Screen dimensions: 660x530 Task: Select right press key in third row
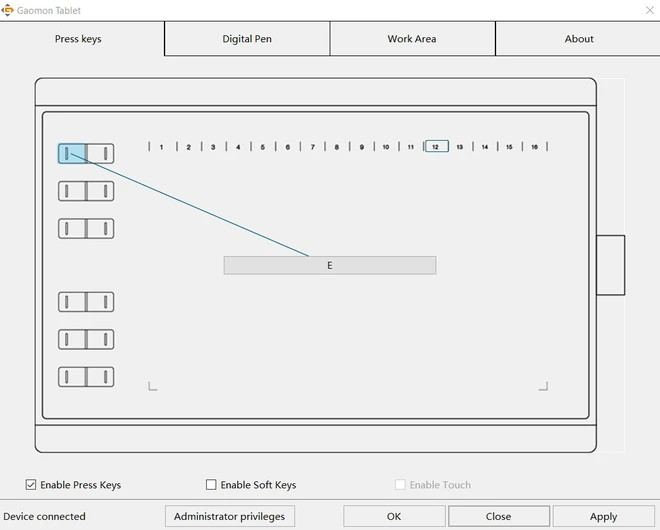pos(100,229)
